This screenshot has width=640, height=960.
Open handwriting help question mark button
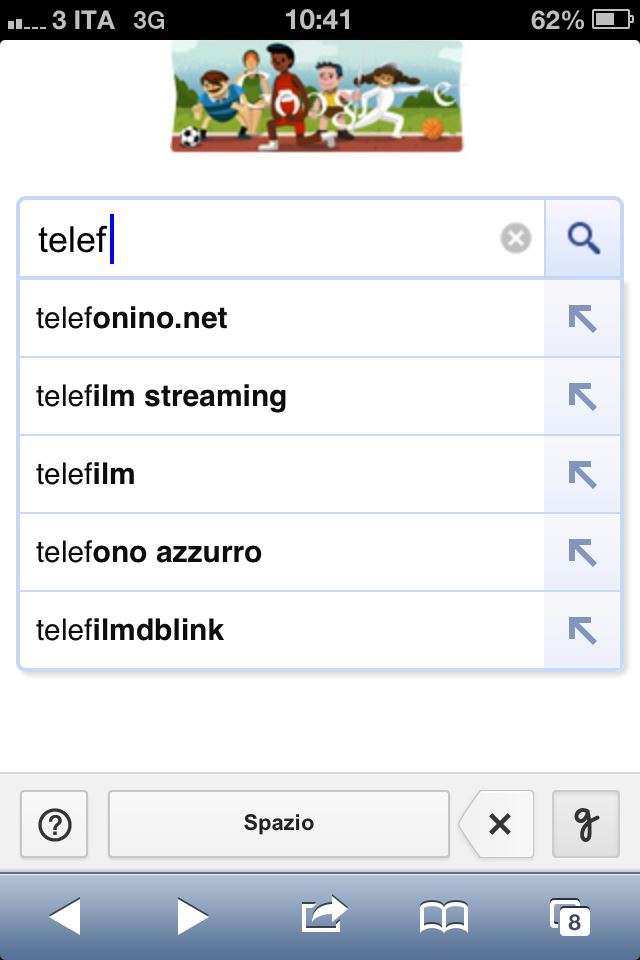(x=55, y=824)
